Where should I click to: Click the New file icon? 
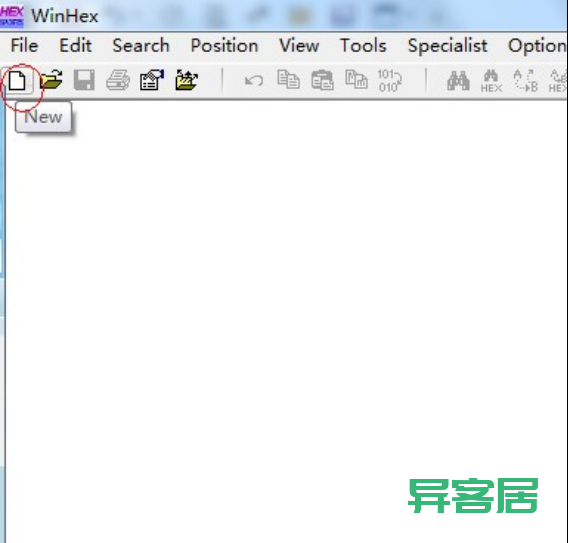17,80
